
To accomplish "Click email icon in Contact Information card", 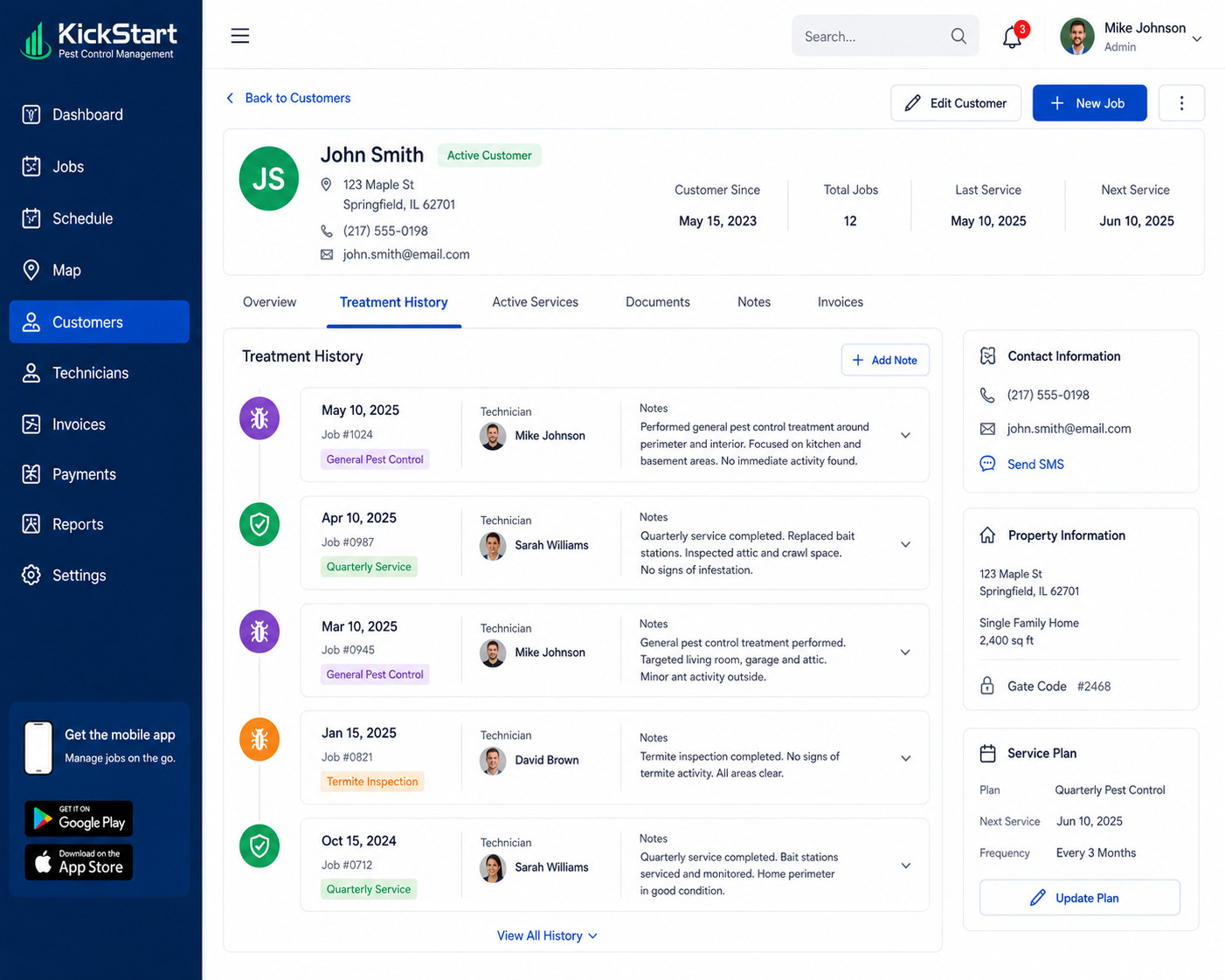I will point(987,429).
